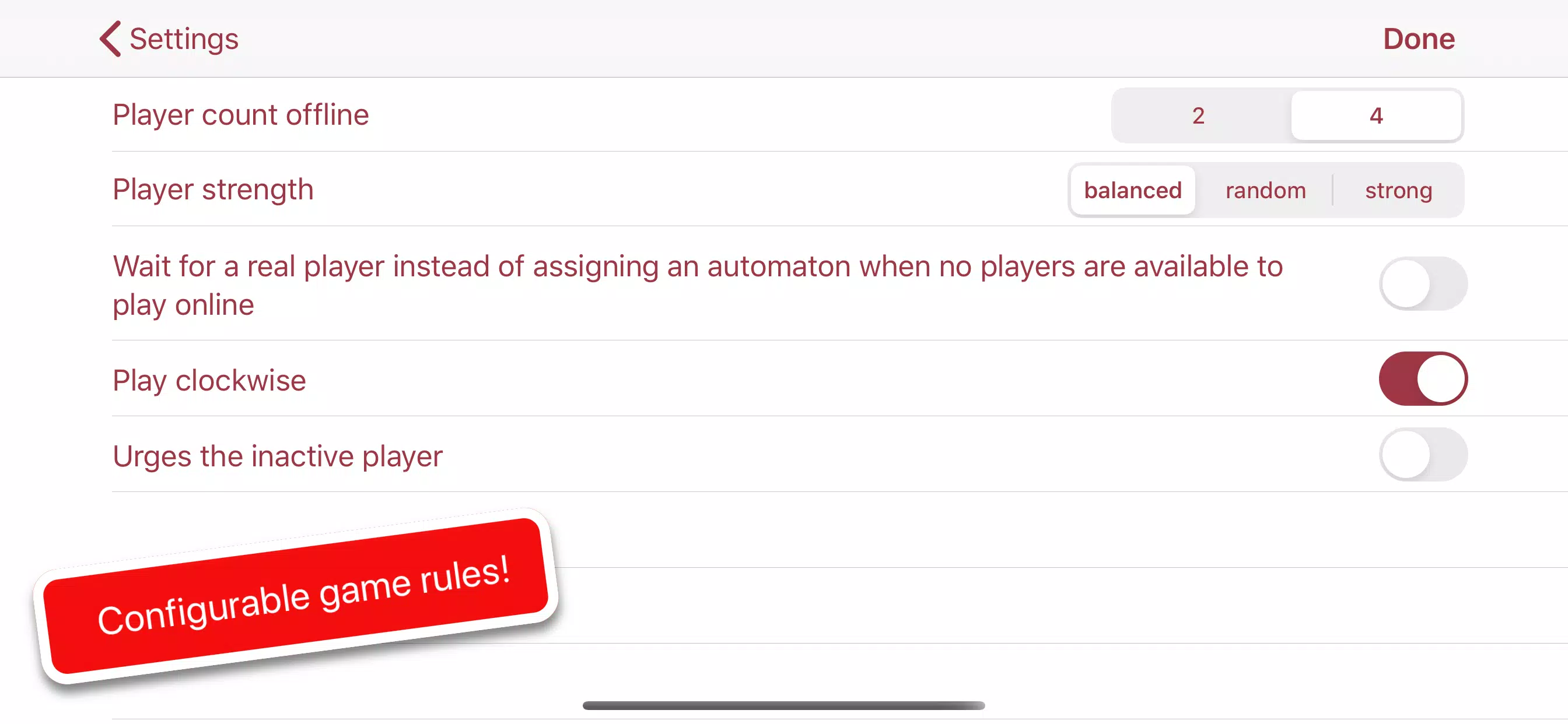This screenshot has height=724, width=1568.
Task: Select player count 4 offline
Action: coord(1375,115)
